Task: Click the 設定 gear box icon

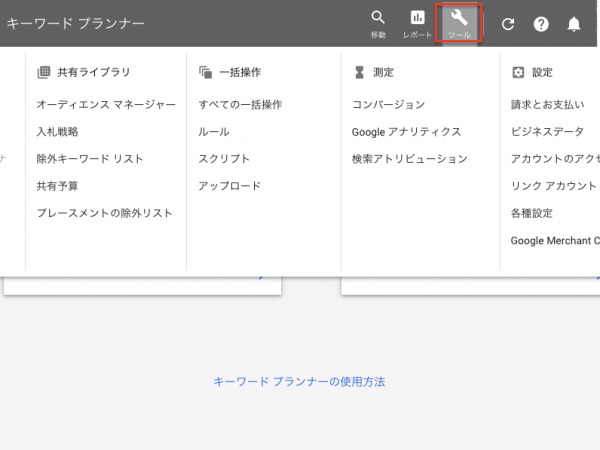Action: pyautogui.click(x=518, y=72)
